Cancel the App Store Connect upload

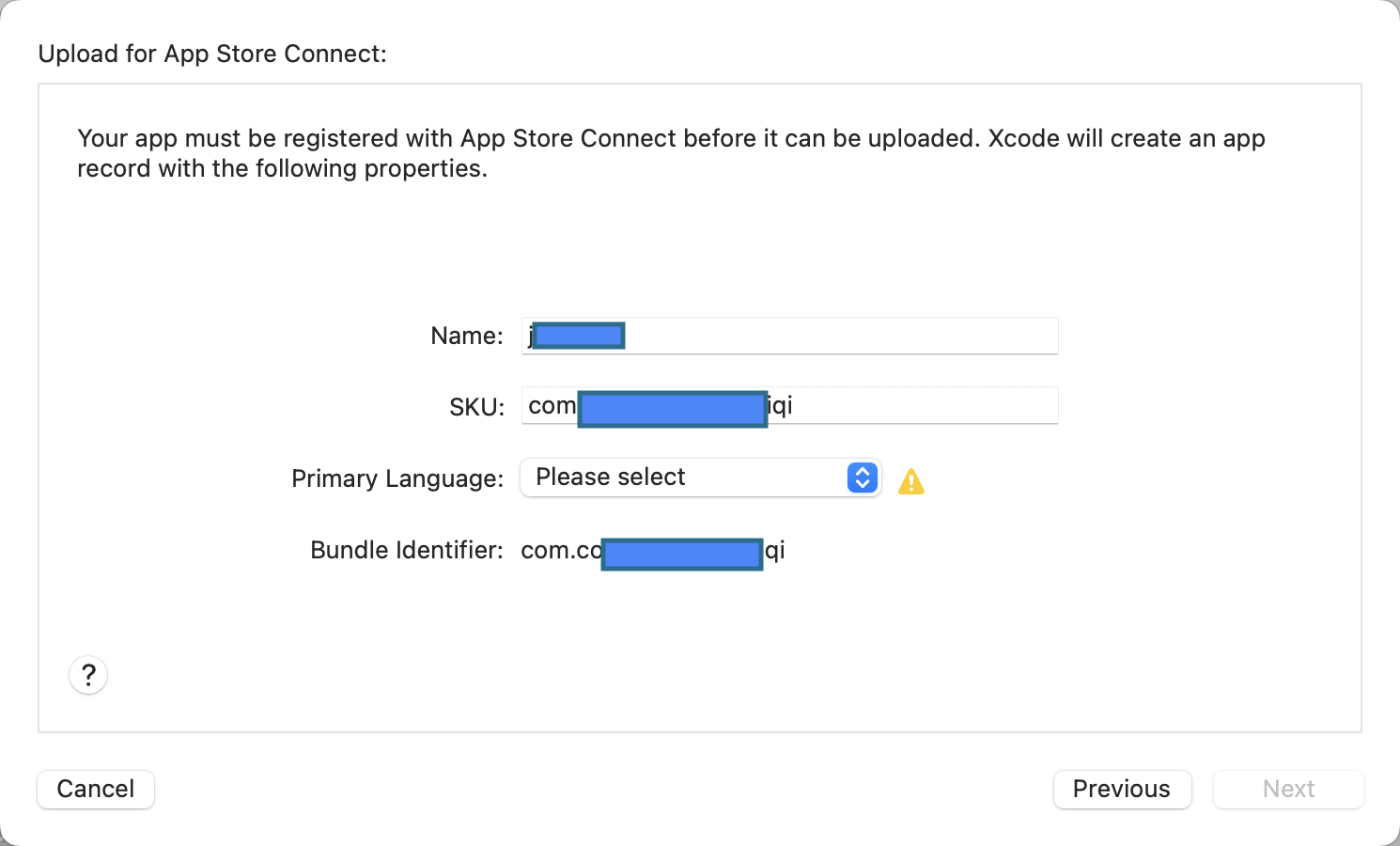pyautogui.click(x=95, y=790)
